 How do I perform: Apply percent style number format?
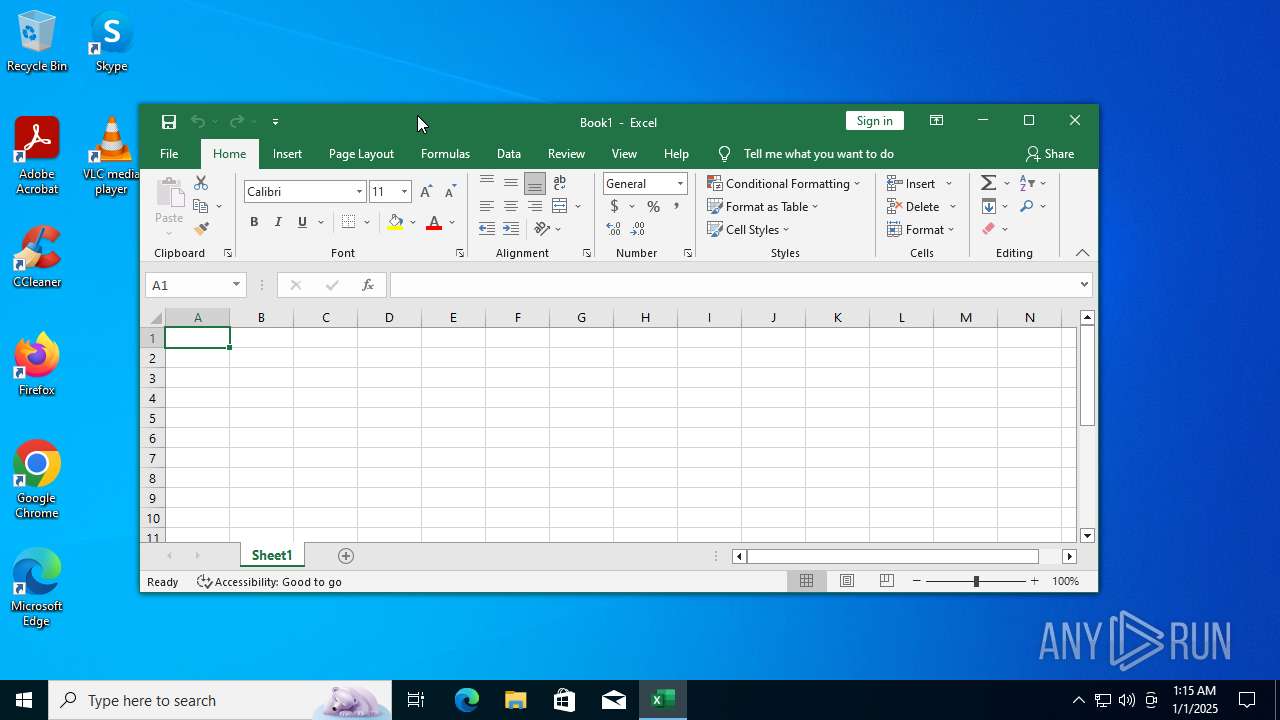(653, 206)
